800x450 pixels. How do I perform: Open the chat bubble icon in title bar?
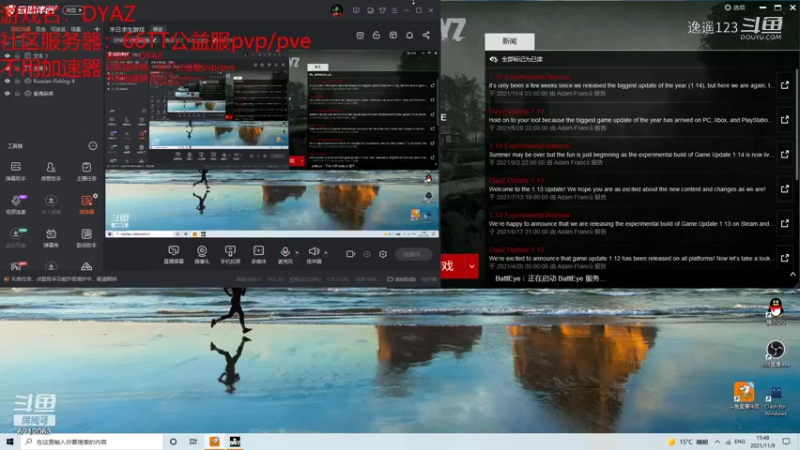tap(370, 10)
